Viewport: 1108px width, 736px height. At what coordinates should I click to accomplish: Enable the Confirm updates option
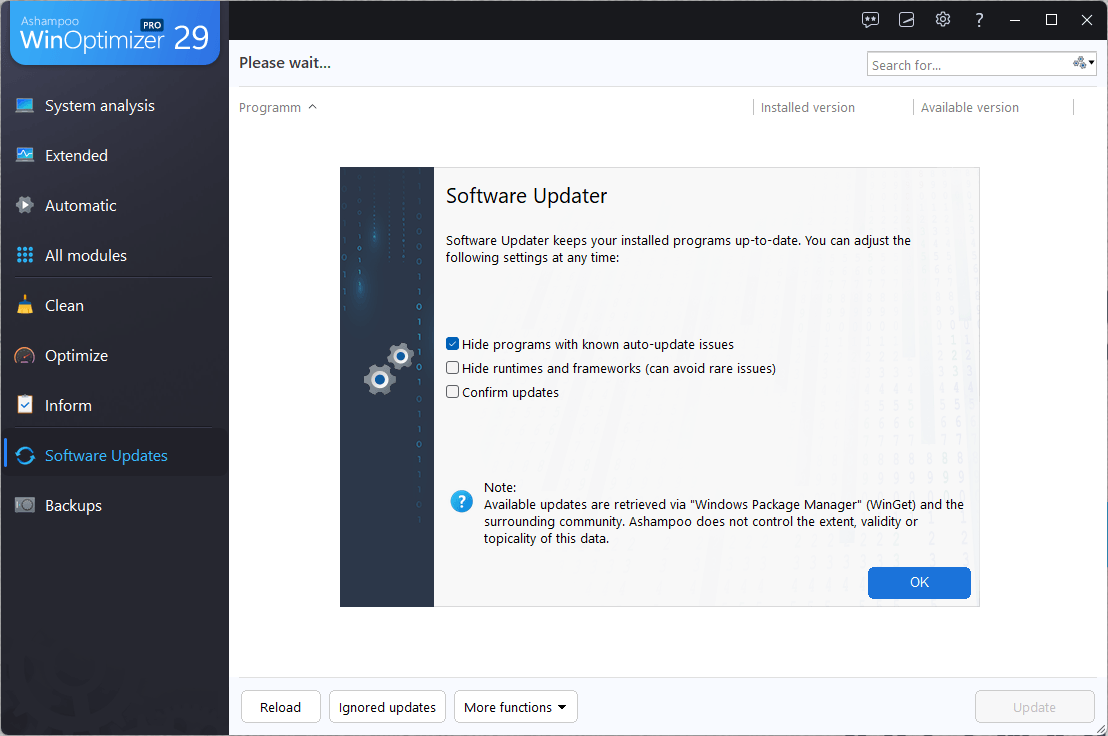452,391
